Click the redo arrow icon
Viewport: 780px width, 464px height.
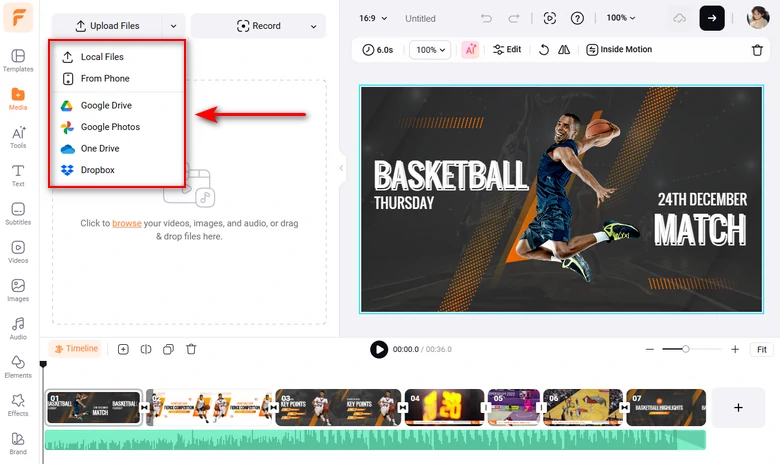(x=513, y=18)
